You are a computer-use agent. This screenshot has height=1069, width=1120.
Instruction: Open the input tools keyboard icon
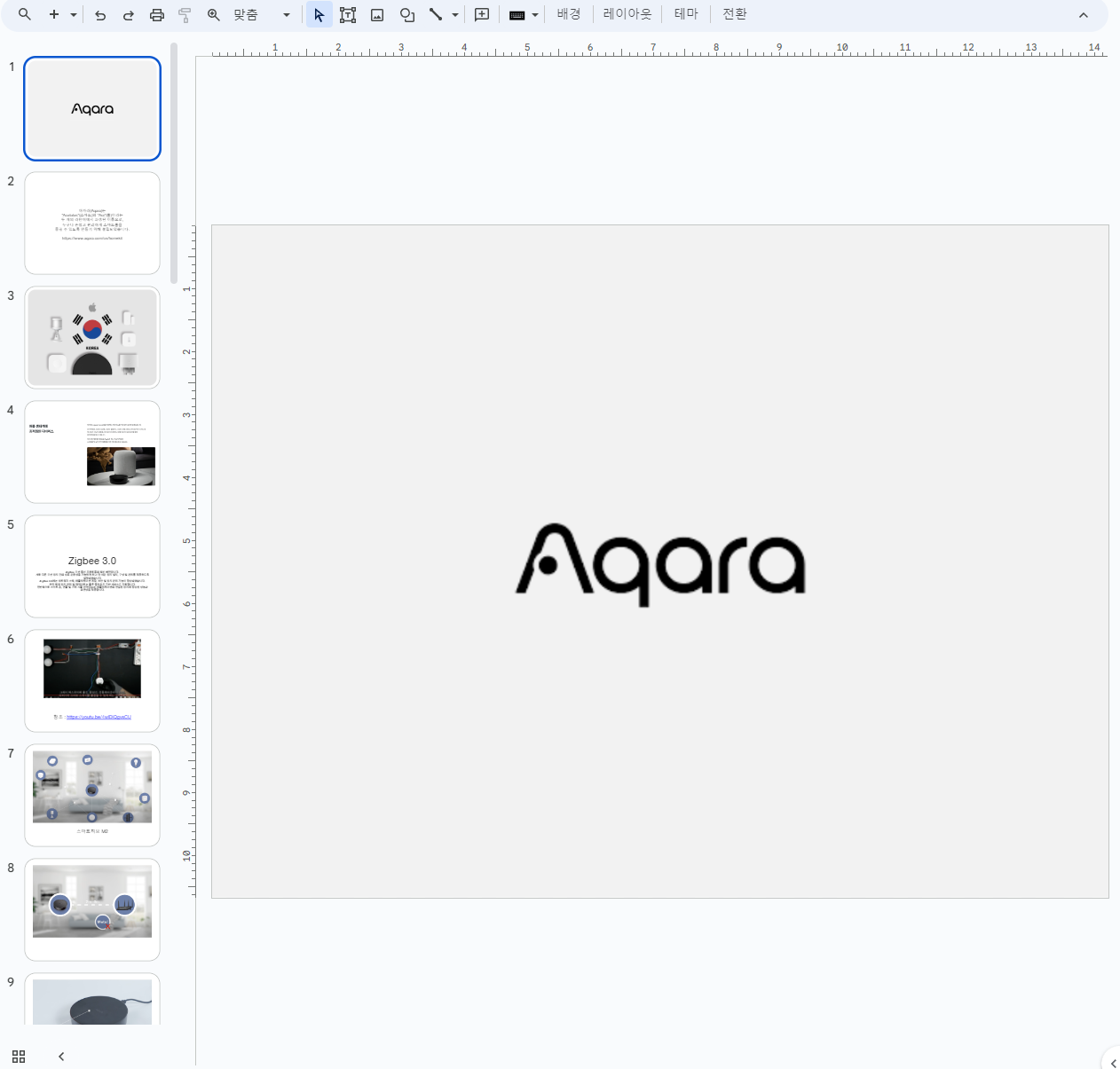[x=517, y=15]
